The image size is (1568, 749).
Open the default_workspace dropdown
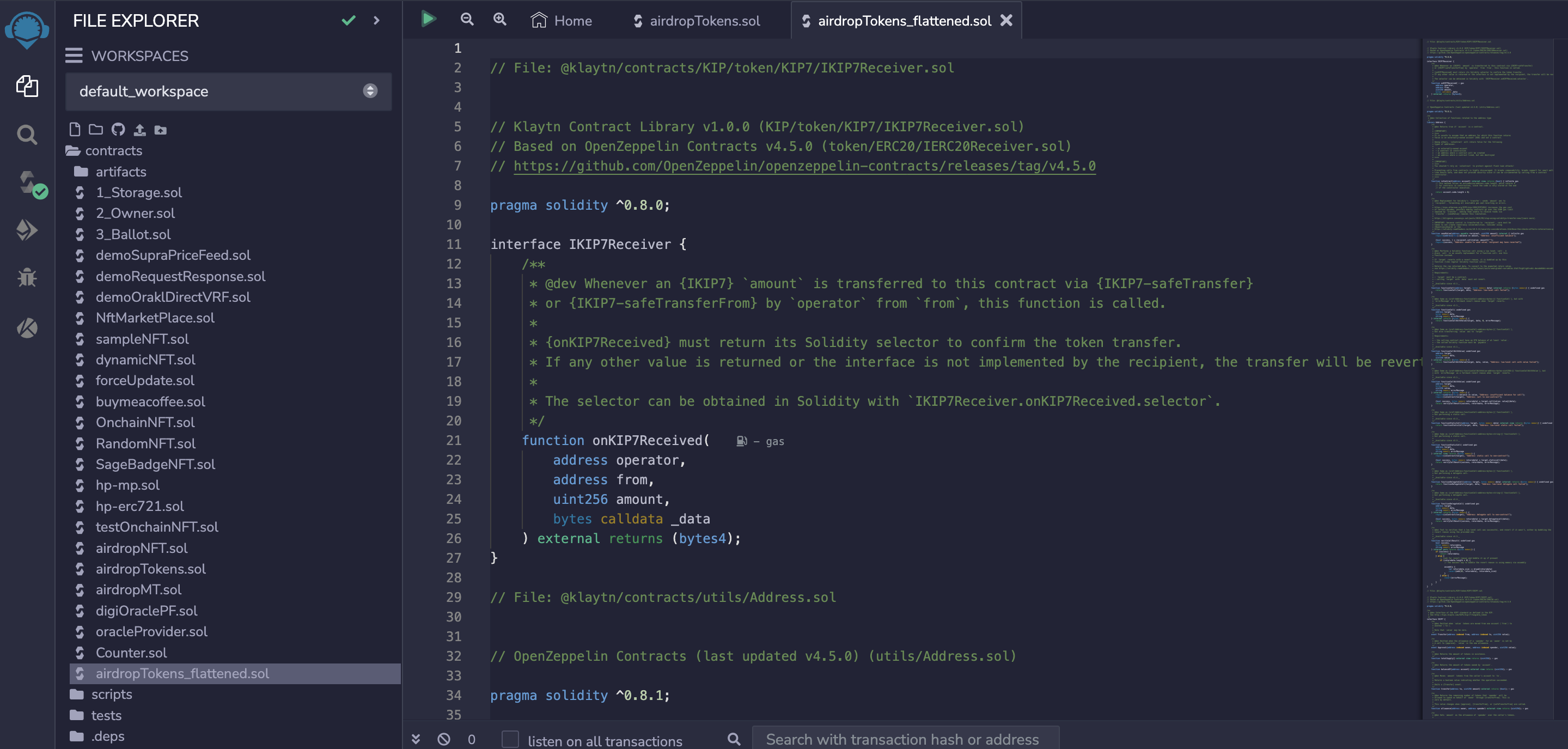(x=228, y=92)
